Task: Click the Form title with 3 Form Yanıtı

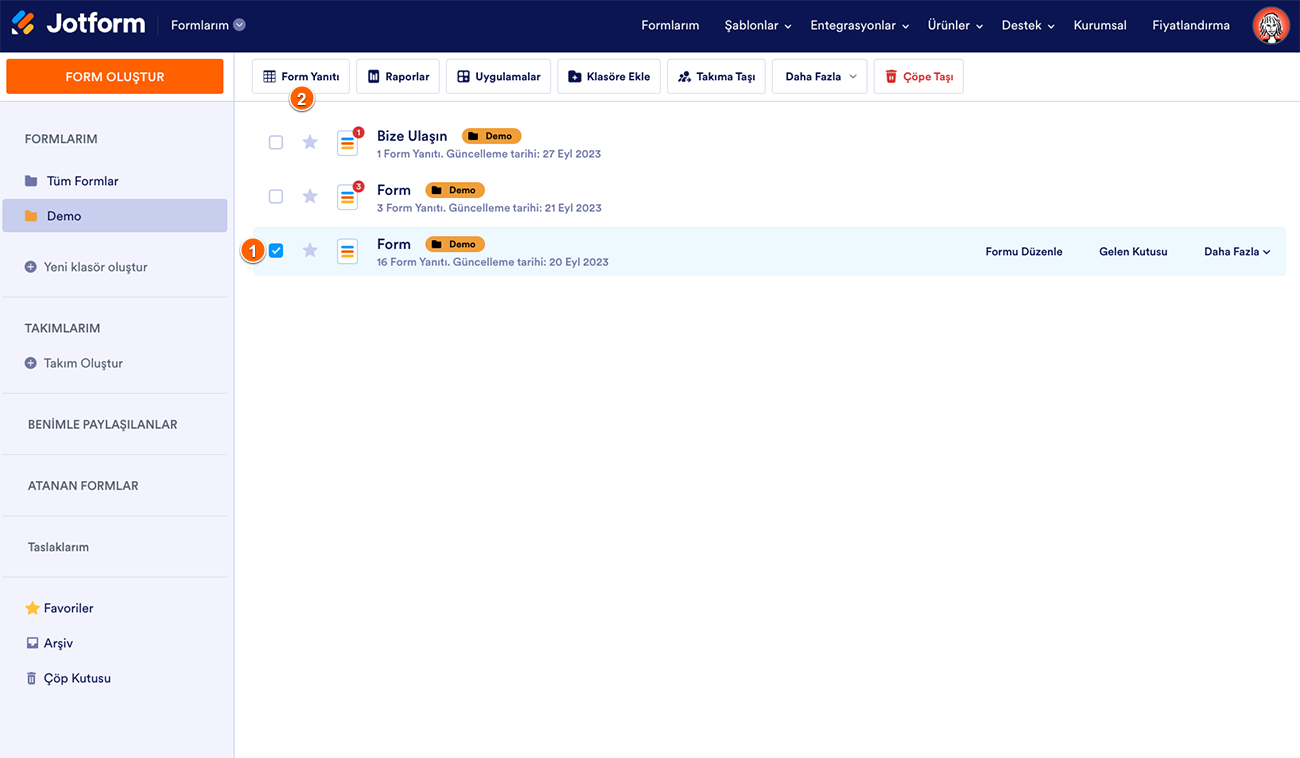Action: click(394, 190)
